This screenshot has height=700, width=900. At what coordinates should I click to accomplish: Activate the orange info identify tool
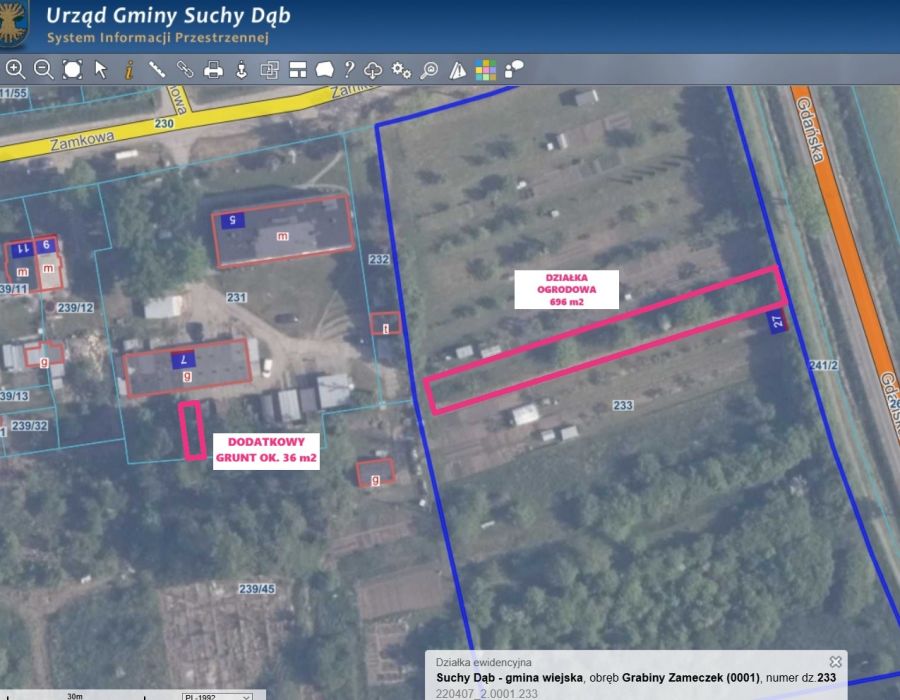coord(129,69)
